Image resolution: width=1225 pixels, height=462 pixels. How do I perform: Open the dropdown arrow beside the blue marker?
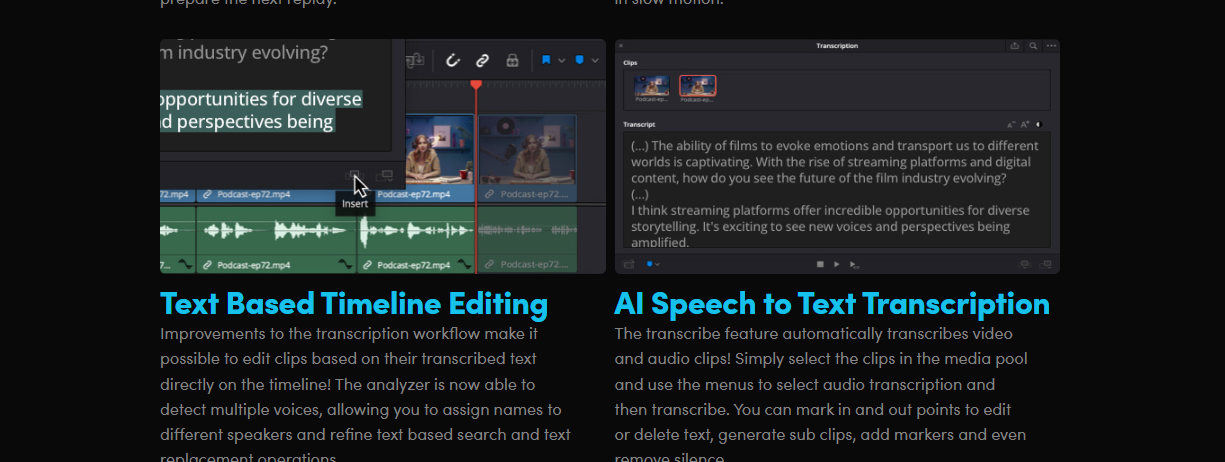pyautogui.click(x=595, y=61)
